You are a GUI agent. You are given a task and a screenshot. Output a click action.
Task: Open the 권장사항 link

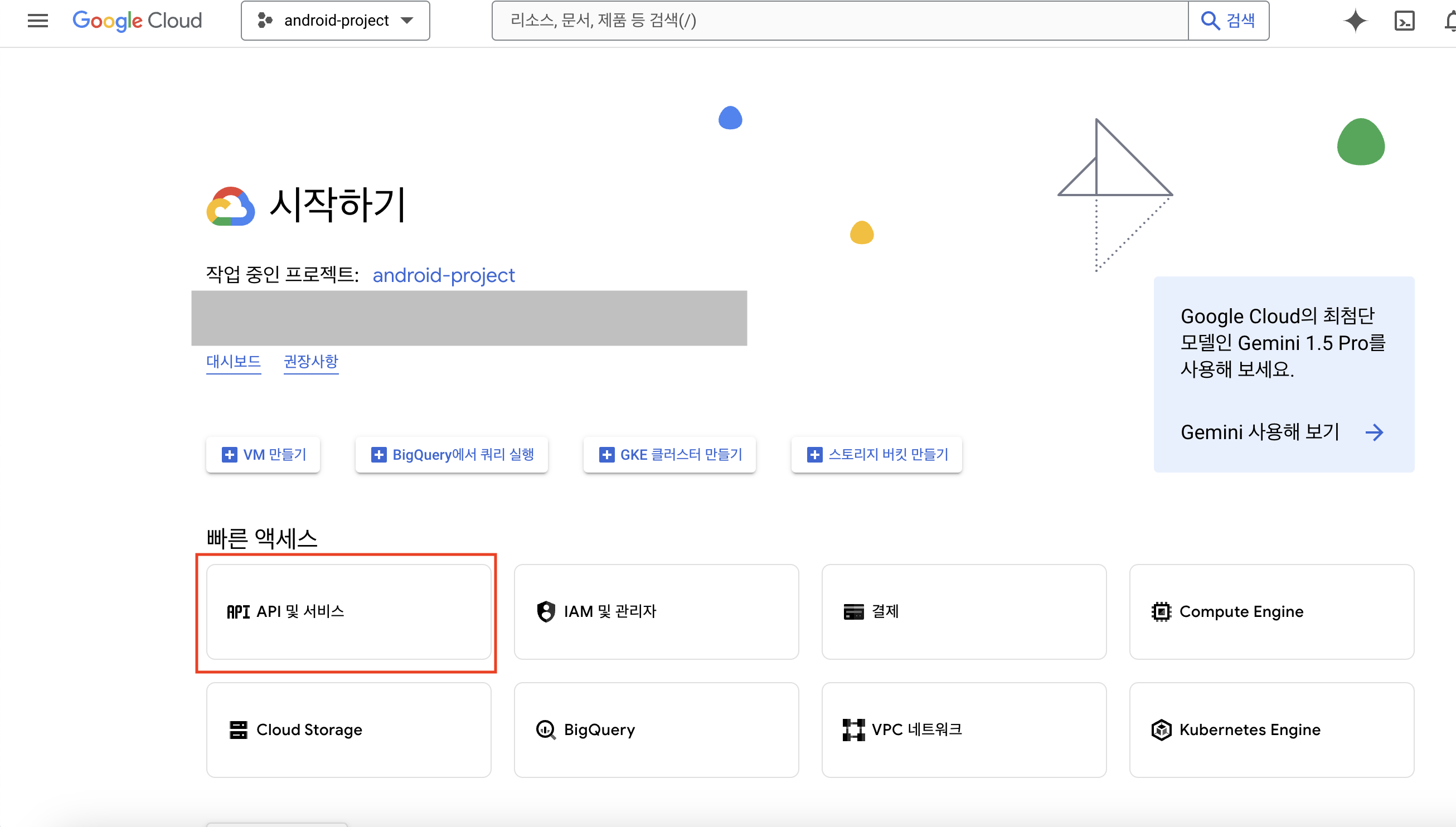pos(310,362)
